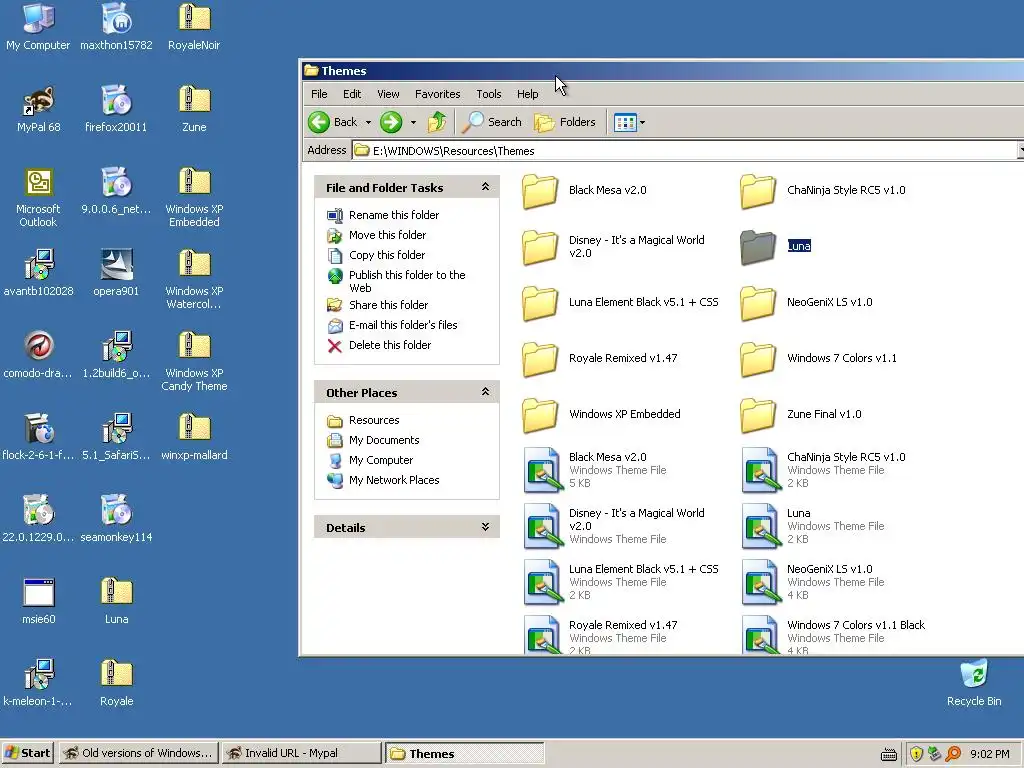The width and height of the screenshot is (1024, 768).
Task: Click the green Forward arrow icon
Action: (x=391, y=122)
